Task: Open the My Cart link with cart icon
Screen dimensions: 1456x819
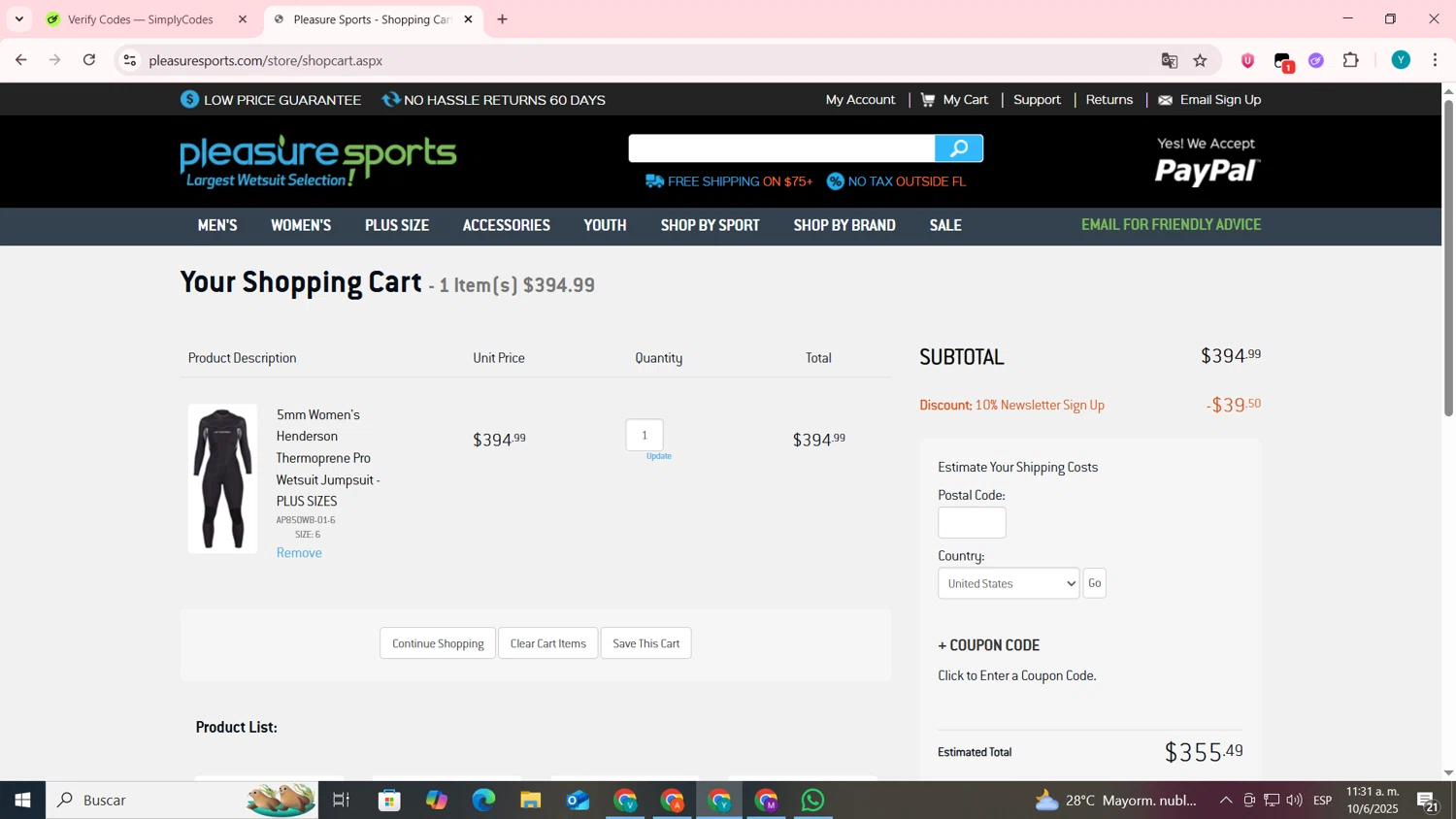Action: tap(954, 100)
